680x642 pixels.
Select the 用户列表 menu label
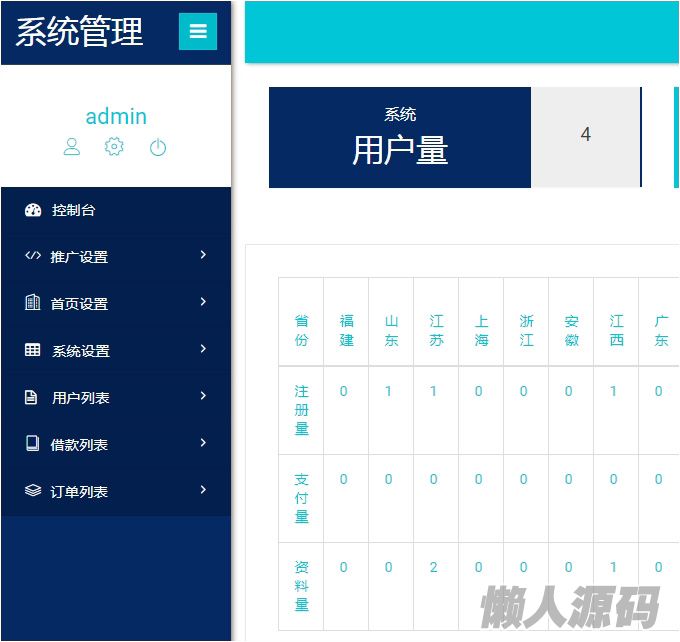[x=81, y=398]
